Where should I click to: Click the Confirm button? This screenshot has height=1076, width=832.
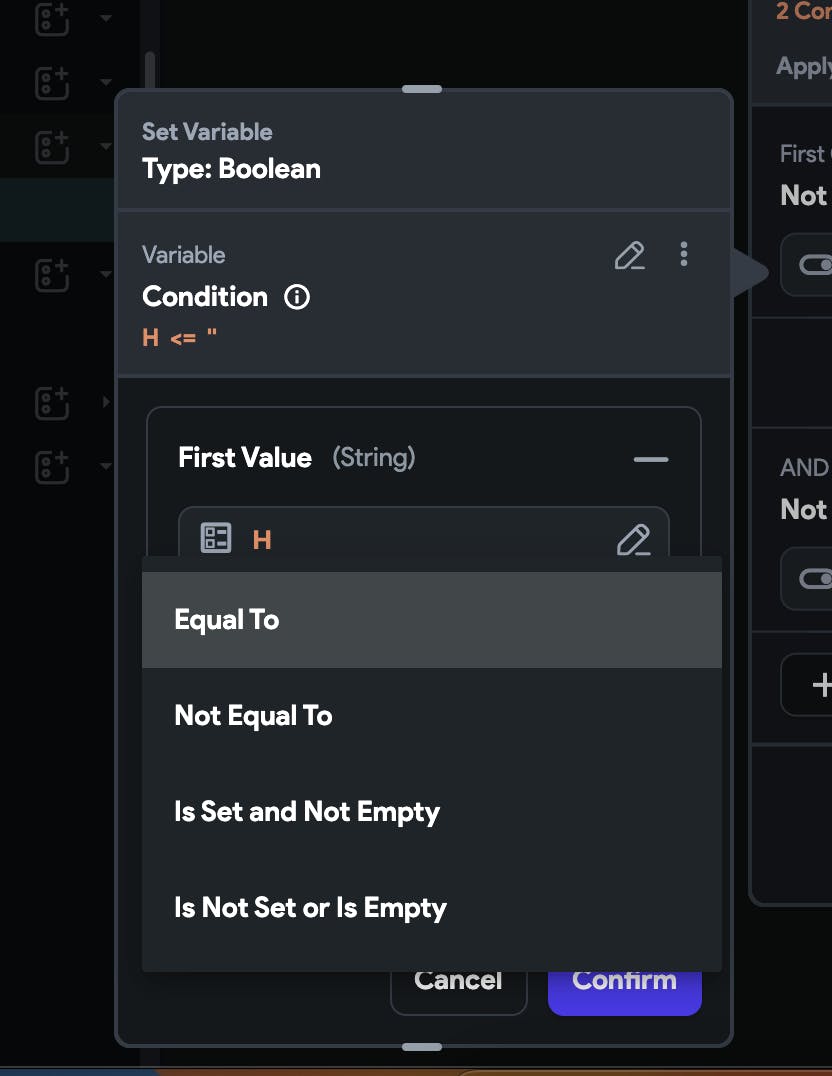(x=624, y=982)
